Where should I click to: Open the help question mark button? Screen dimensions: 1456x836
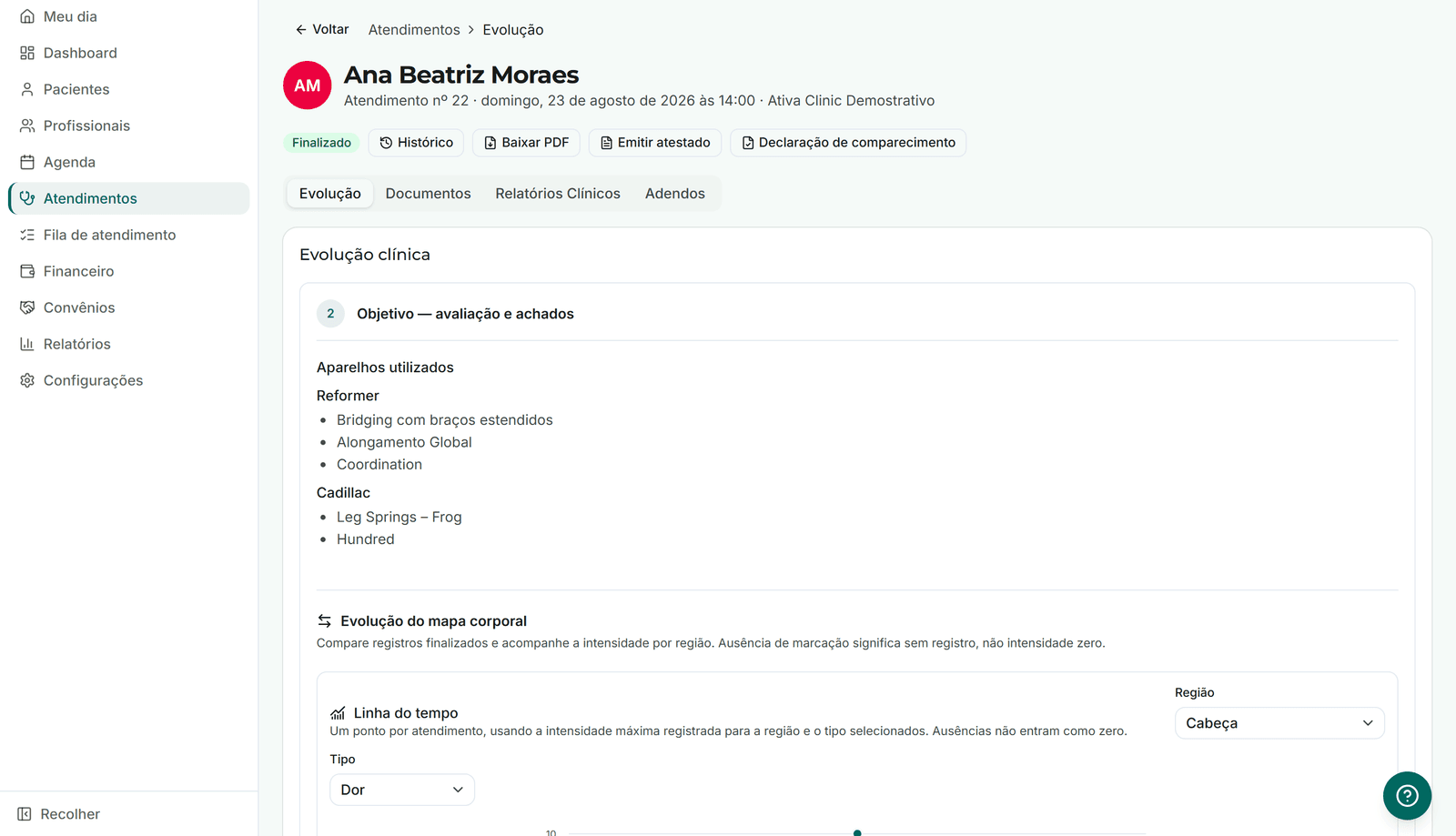pyautogui.click(x=1407, y=796)
